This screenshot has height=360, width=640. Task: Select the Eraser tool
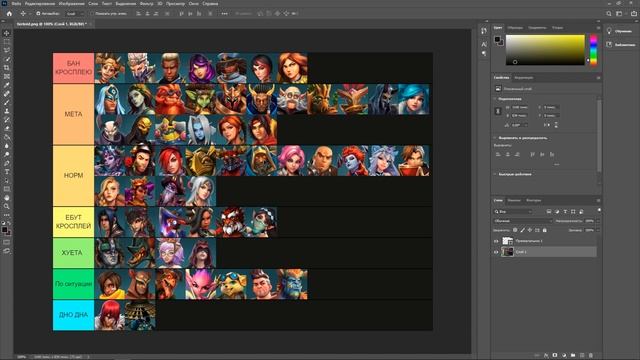(x=7, y=129)
